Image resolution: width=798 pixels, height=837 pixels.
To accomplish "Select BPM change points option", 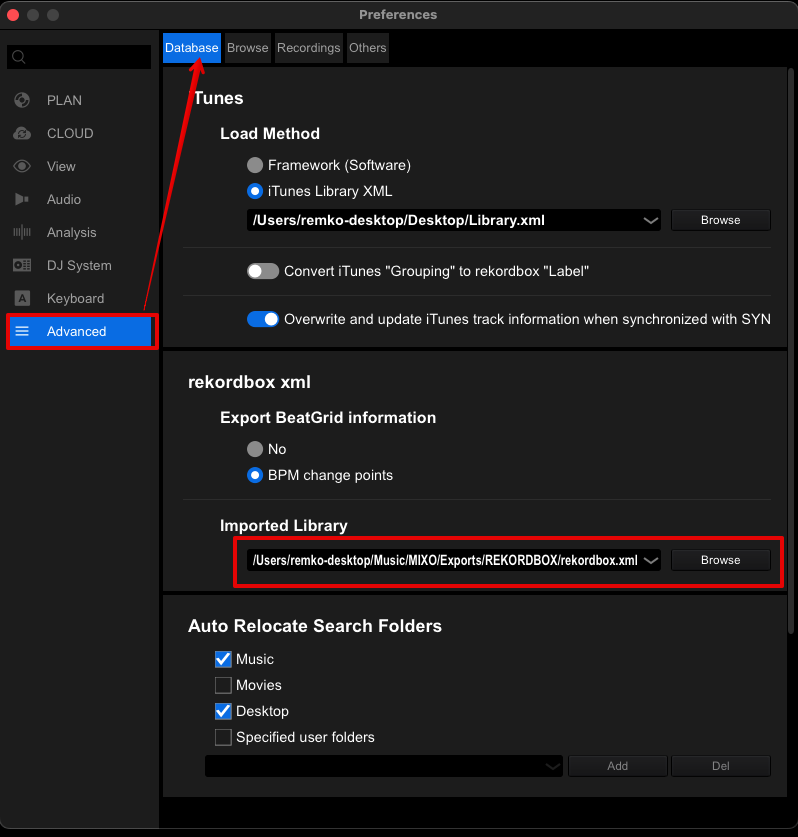I will (255, 475).
